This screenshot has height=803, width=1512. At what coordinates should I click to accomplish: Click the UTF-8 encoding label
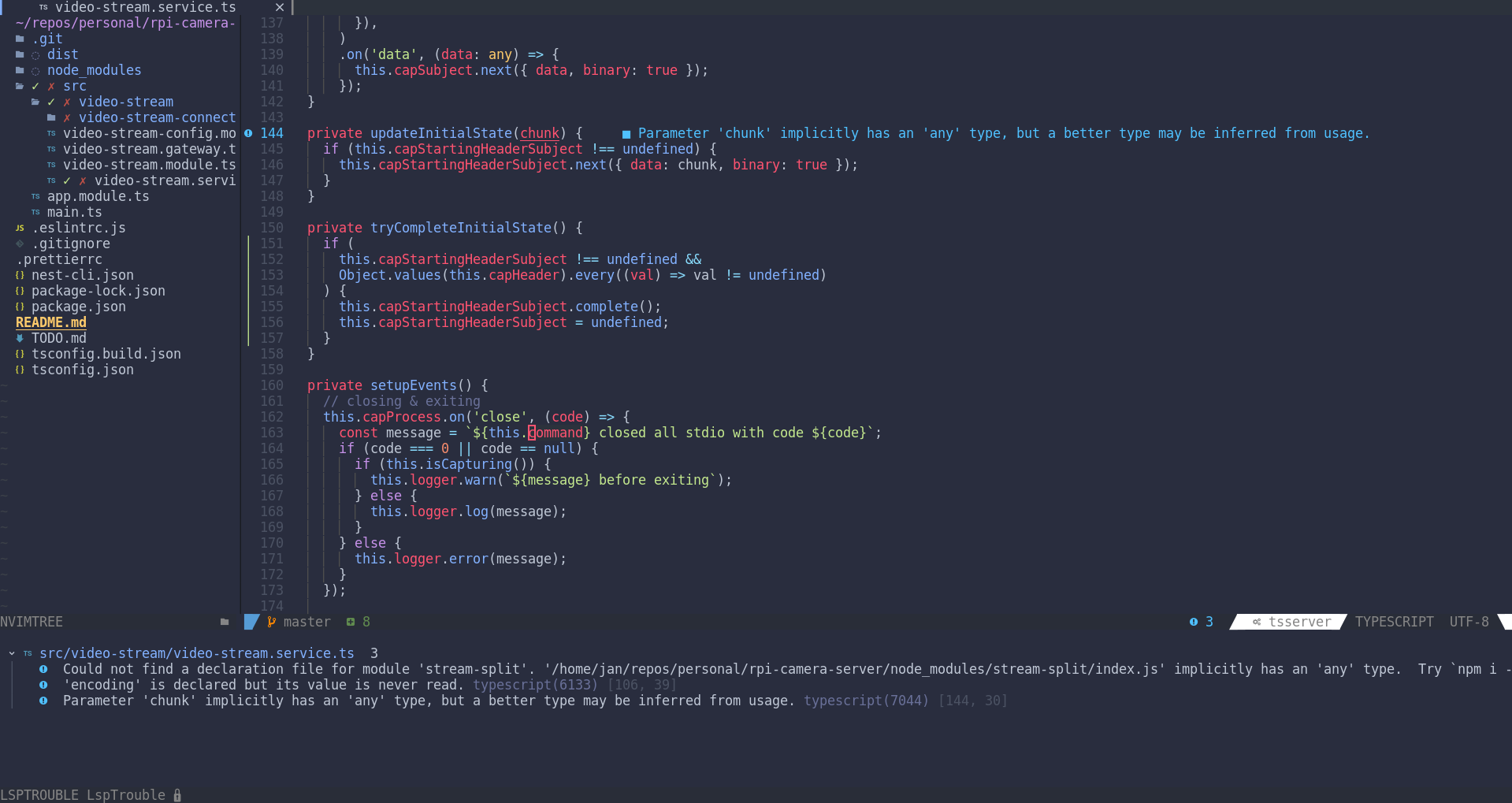[1469, 622]
